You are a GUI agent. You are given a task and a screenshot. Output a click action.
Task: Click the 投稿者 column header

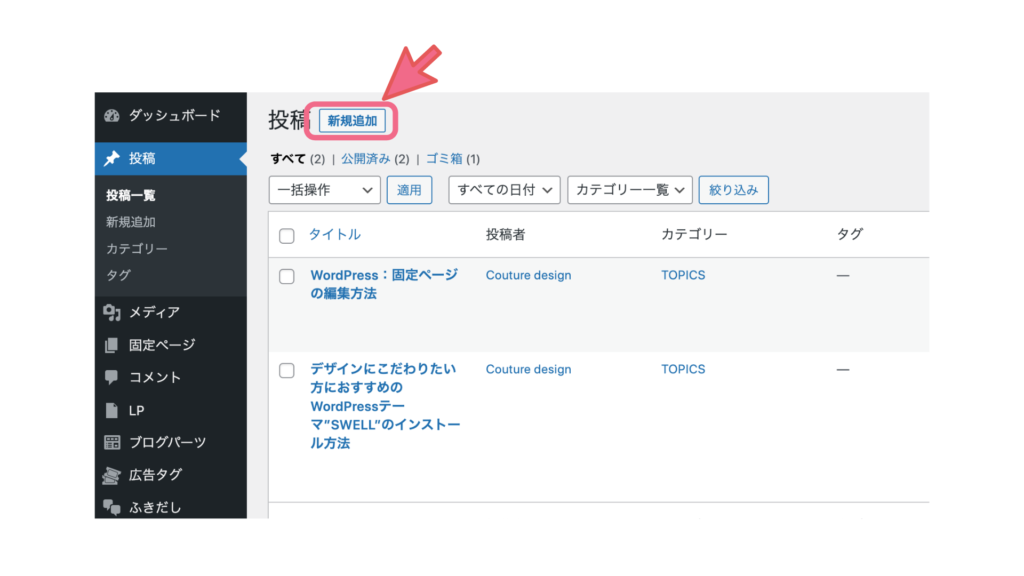click(505, 234)
